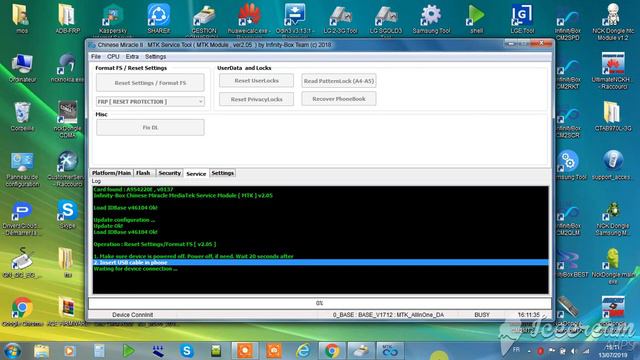Image resolution: width=640 pixels, height=360 pixels.
Task: Open the CPU menu
Action: click(113, 56)
